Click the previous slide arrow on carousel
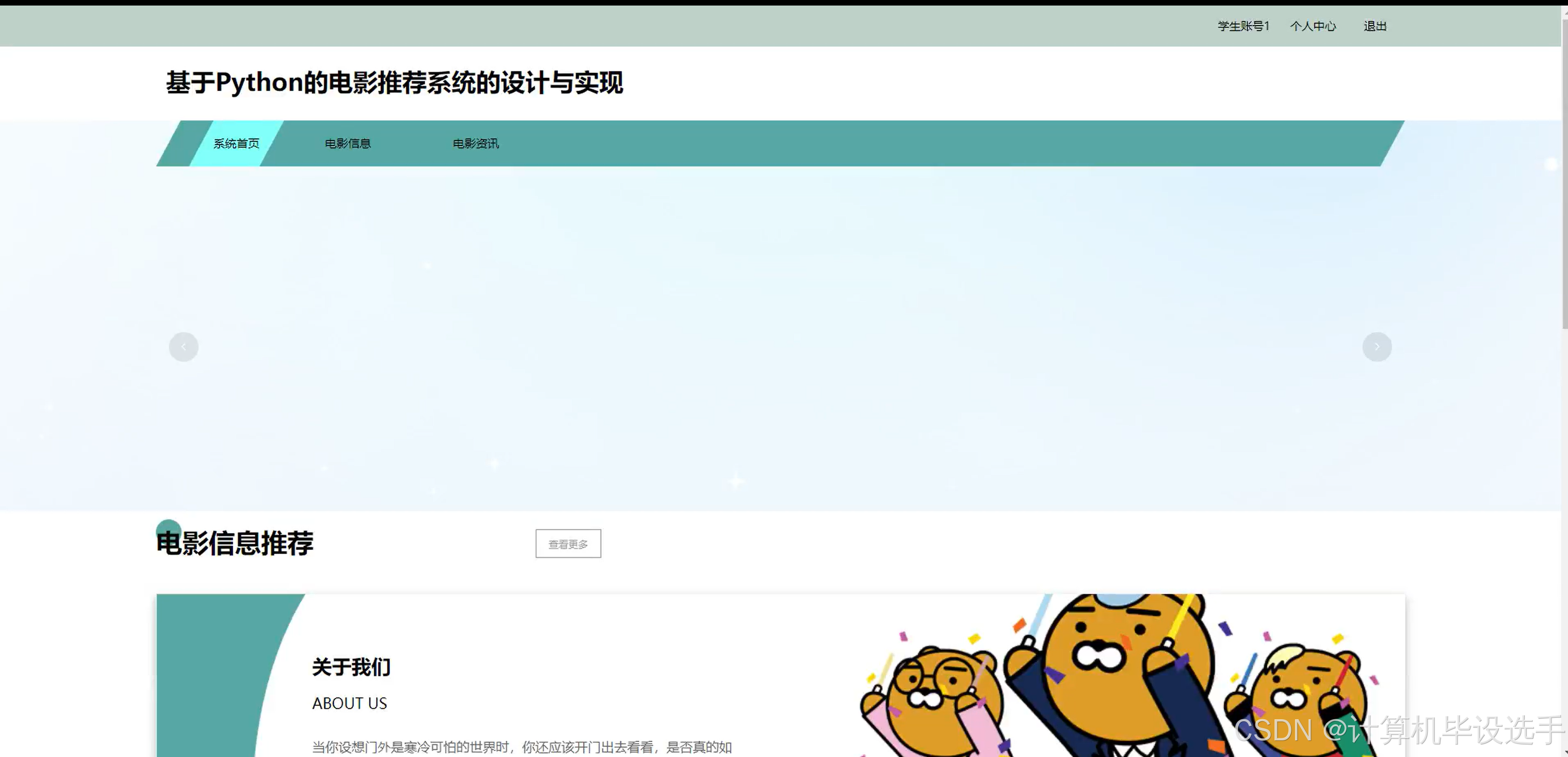The width and height of the screenshot is (1568, 757). click(x=183, y=347)
